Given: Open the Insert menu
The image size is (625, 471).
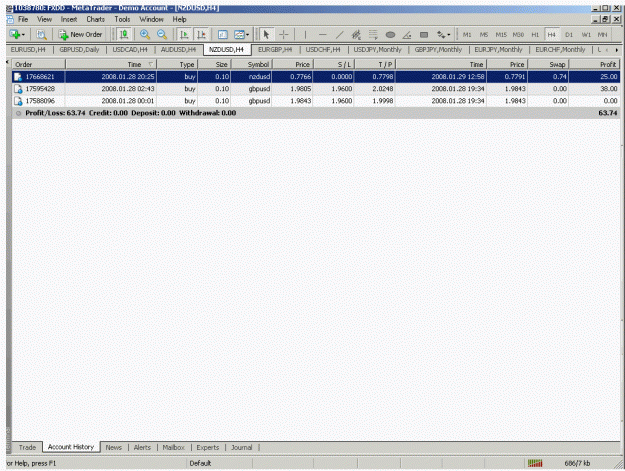Looking at the screenshot, I should click(x=69, y=19).
